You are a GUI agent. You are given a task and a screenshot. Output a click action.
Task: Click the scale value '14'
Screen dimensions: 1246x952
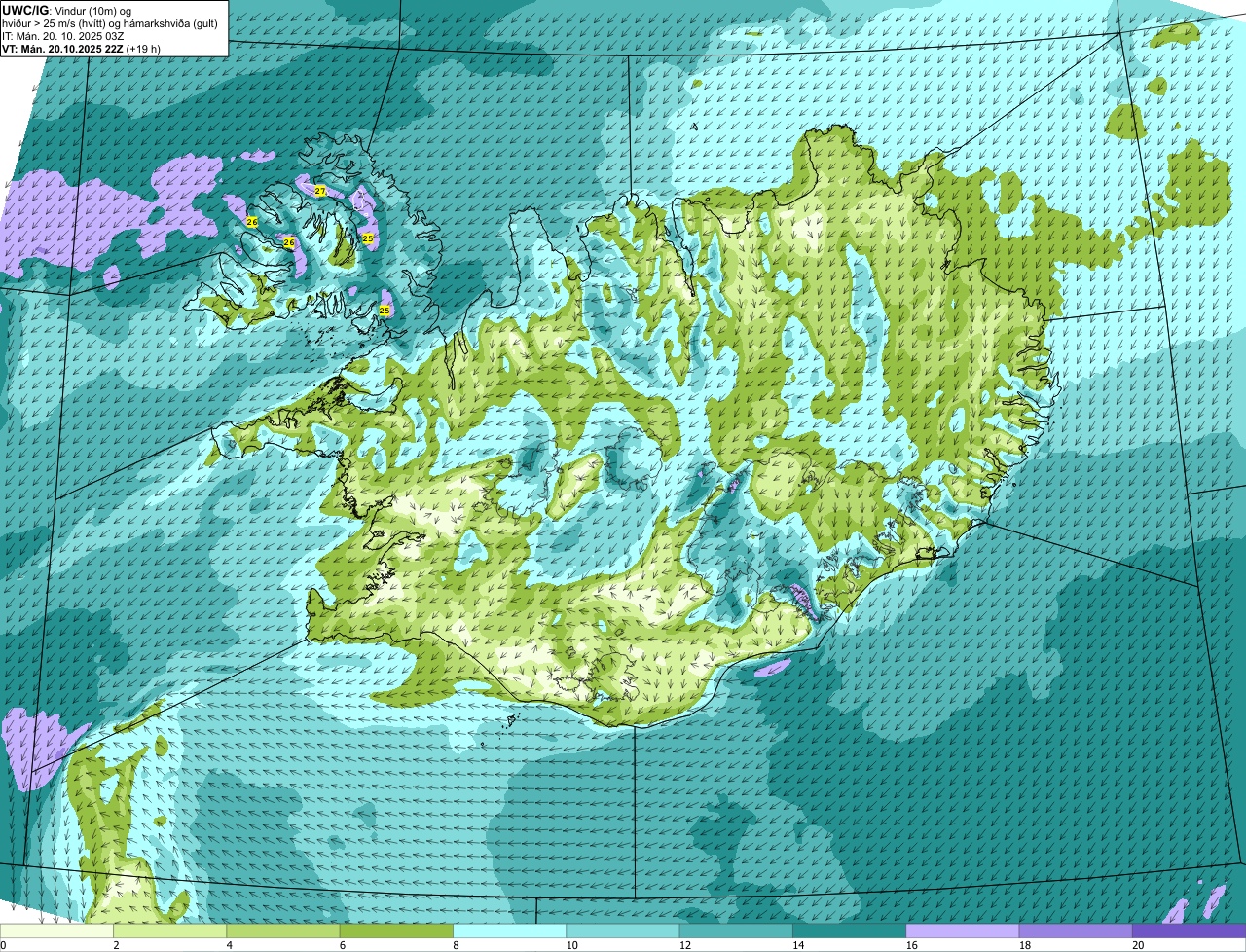point(797,945)
